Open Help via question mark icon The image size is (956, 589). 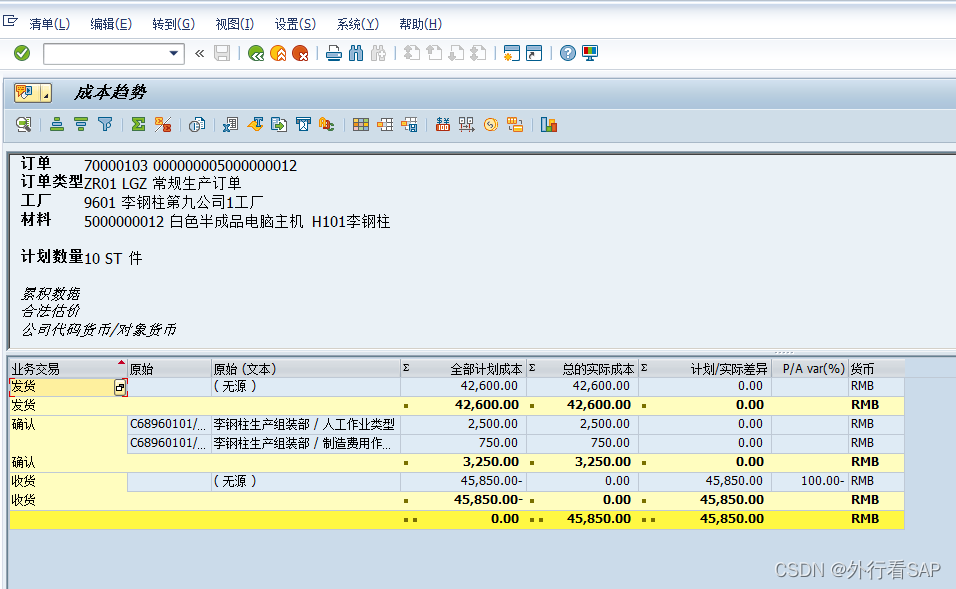coord(568,53)
